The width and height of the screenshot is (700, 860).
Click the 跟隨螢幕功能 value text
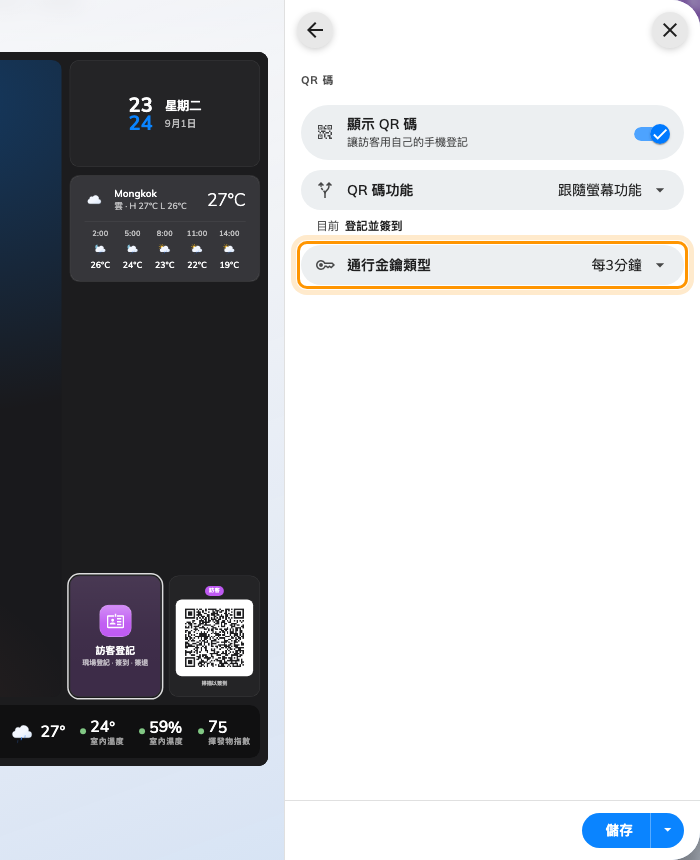point(600,190)
